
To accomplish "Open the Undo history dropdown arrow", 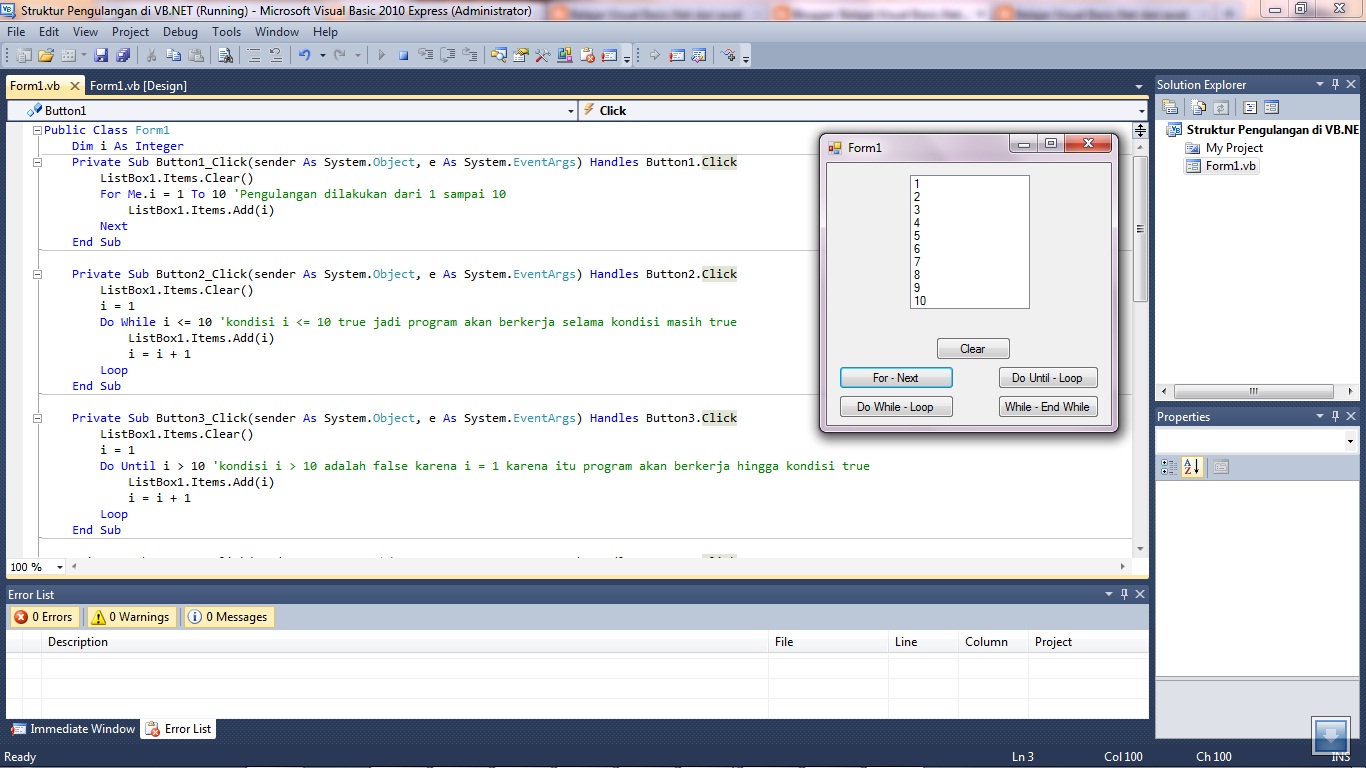I will [322, 55].
